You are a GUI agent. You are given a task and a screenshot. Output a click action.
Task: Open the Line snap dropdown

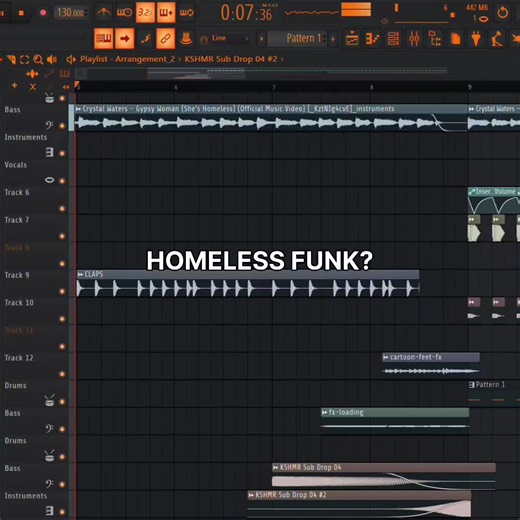(230, 39)
